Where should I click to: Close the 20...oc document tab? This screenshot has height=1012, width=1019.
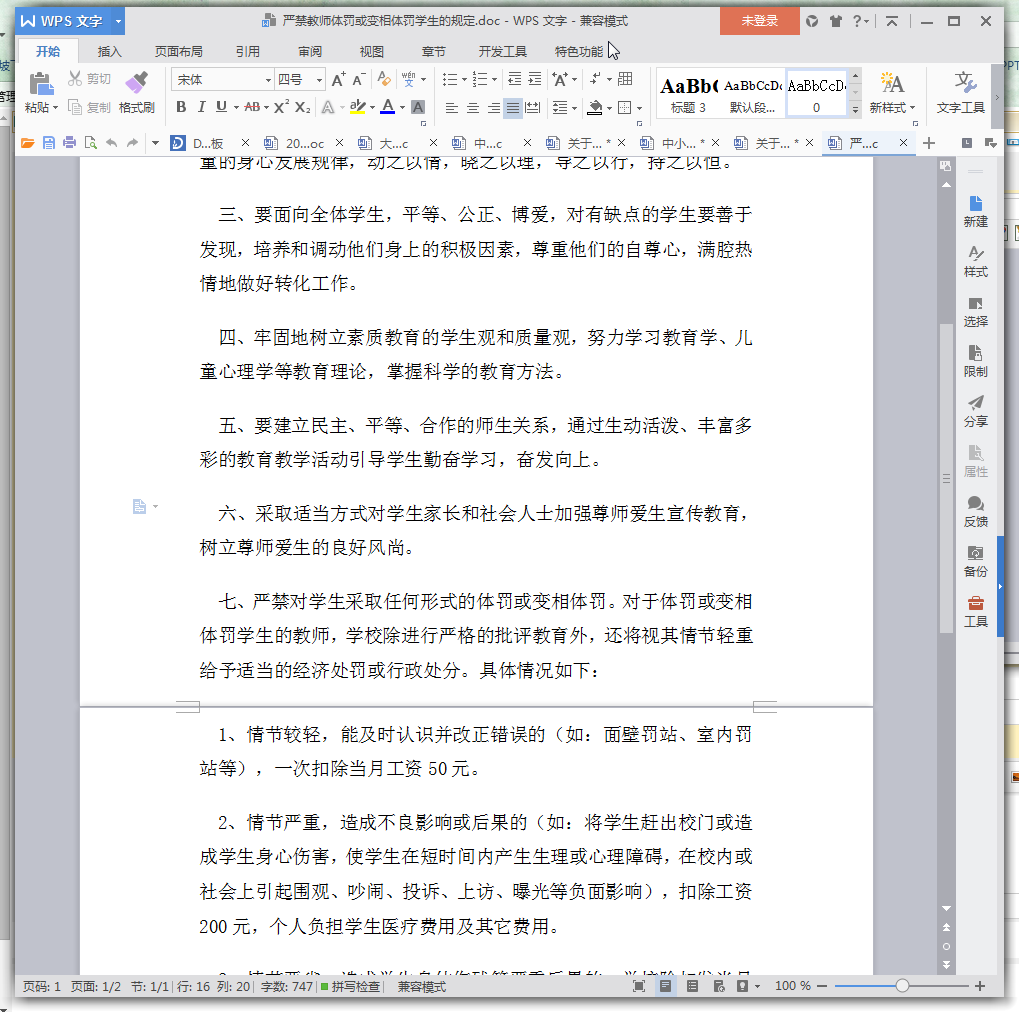[339, 143]
